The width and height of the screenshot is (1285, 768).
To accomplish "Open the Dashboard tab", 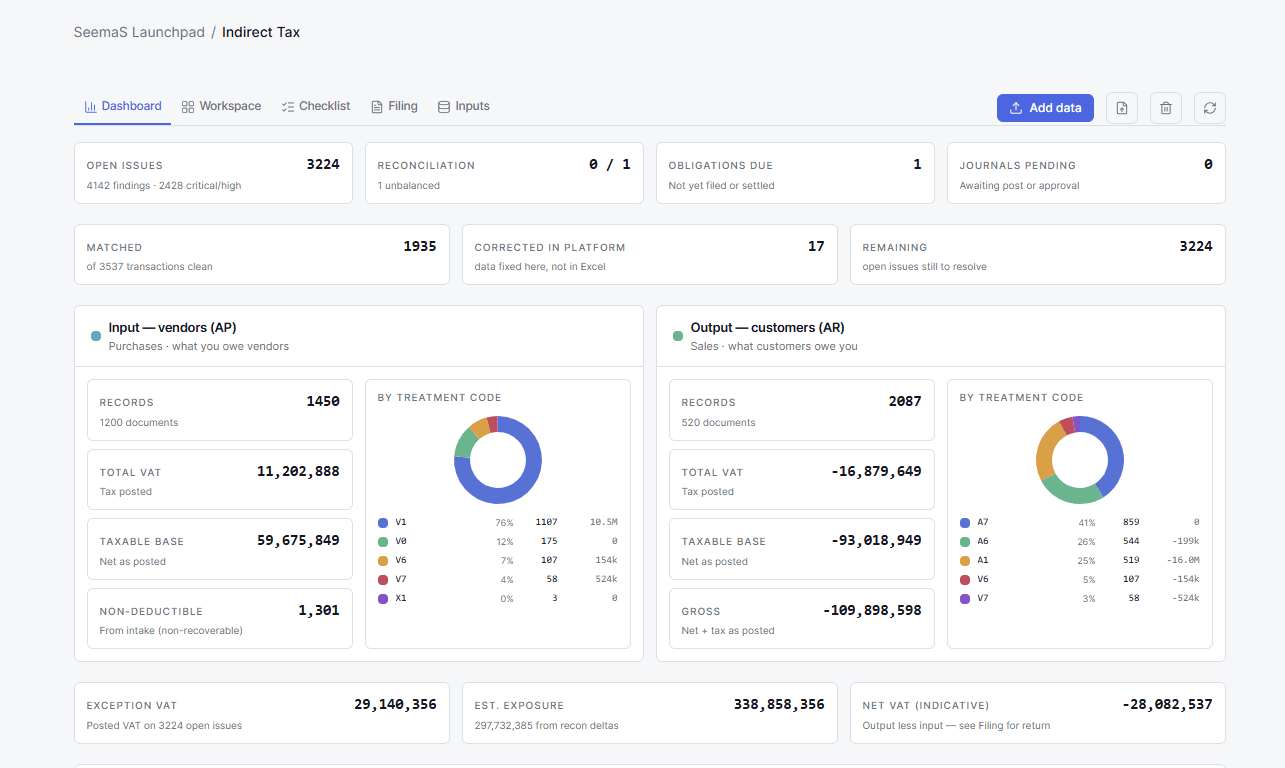I will (122, 106).
